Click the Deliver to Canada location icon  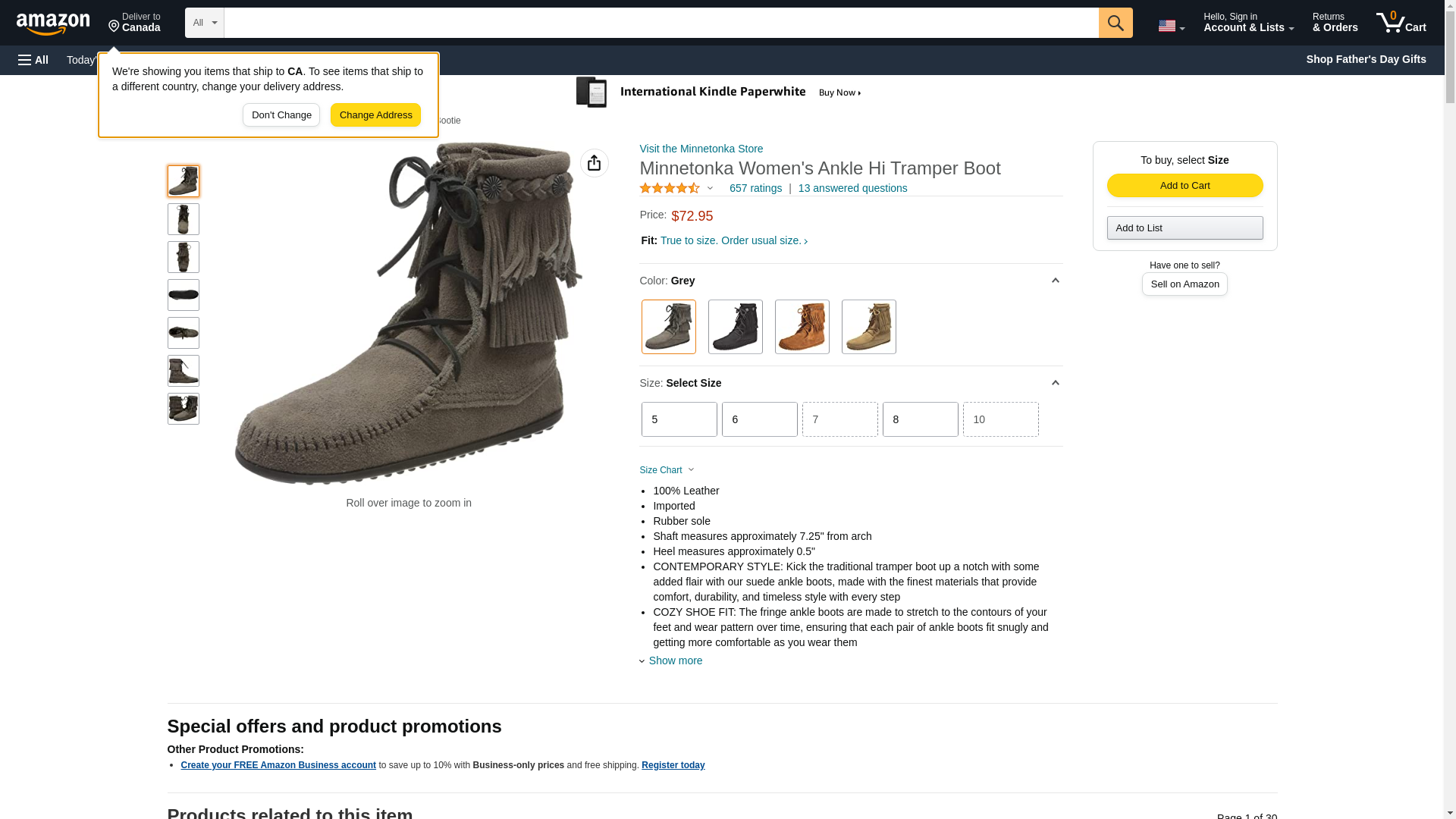[x=115, y=27]
